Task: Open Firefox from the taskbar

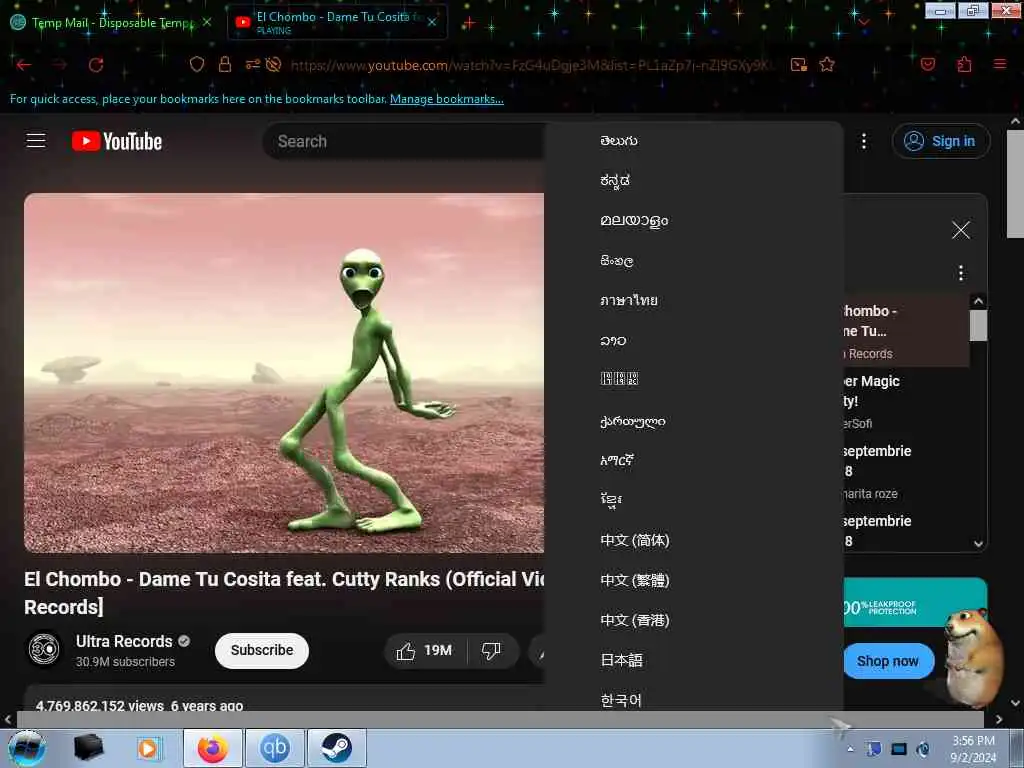Action: coord(212,748)
